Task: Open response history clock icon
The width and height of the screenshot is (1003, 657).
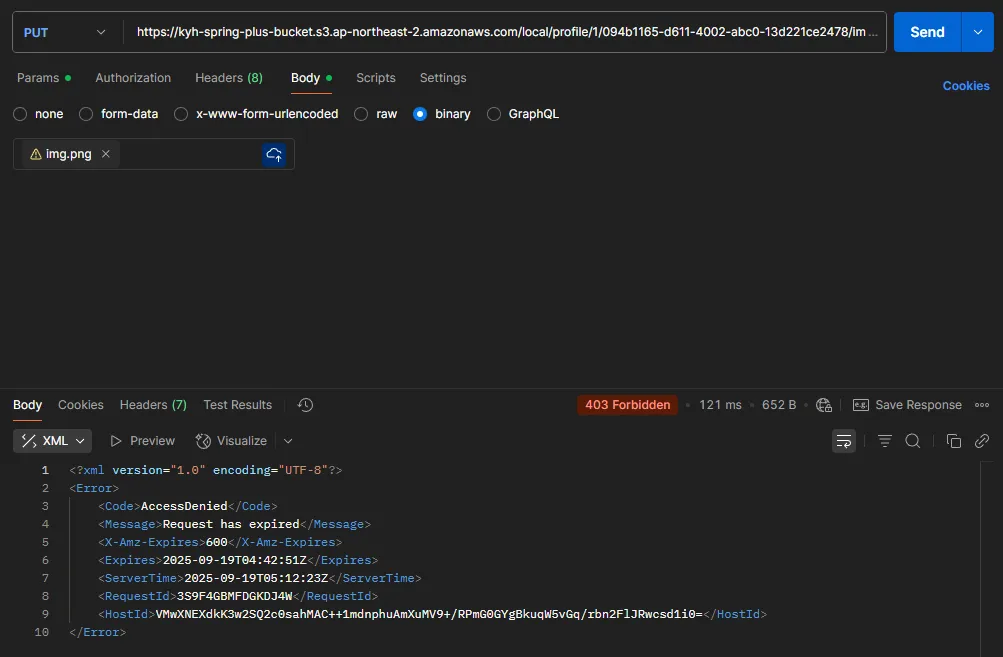Action: tap(306, 405)
